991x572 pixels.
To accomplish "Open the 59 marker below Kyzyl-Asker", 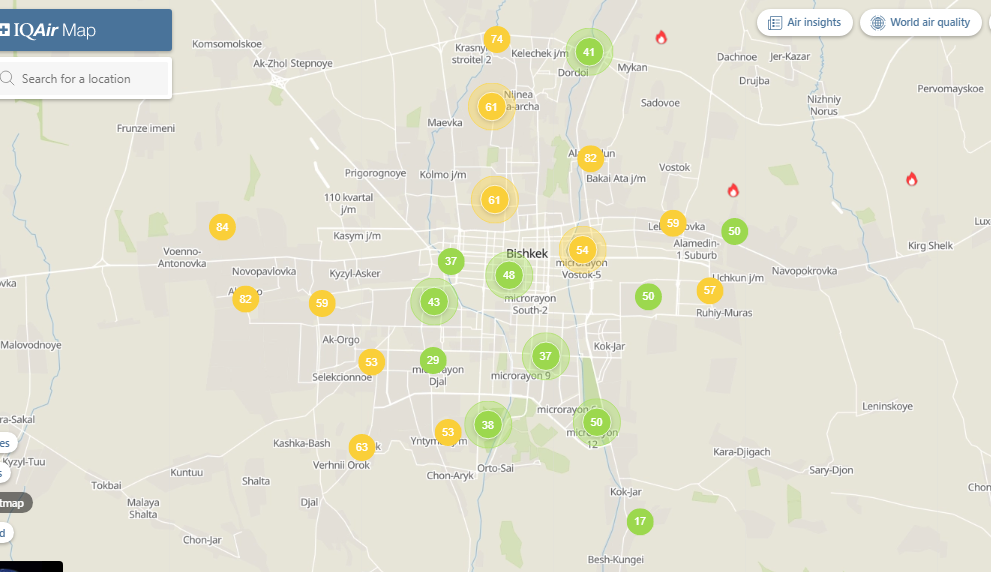I will click(322, 303).
